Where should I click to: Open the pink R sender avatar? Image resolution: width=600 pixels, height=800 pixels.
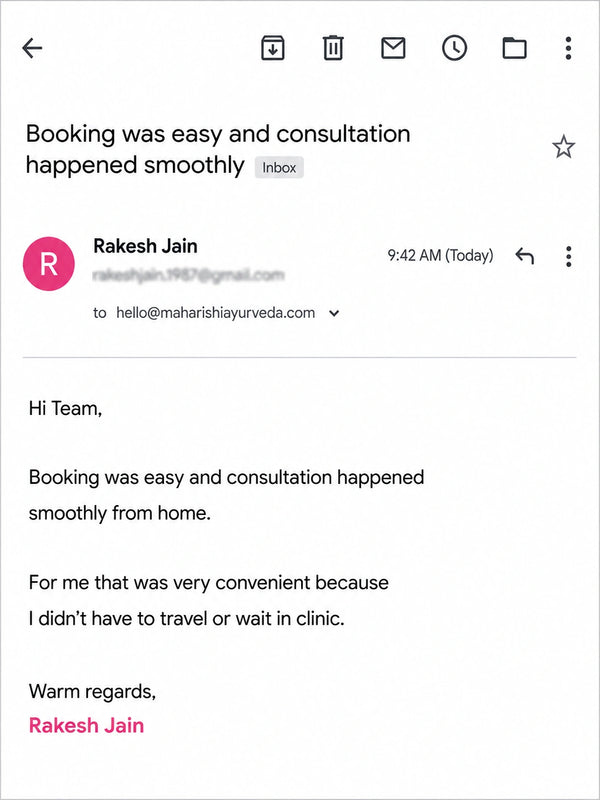(x=49, y=264)
